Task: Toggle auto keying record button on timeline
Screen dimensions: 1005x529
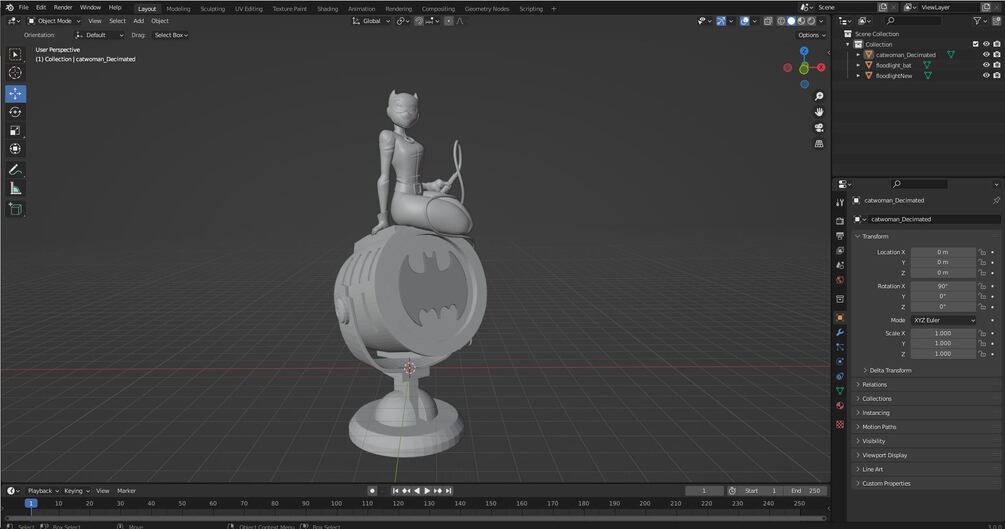Action: (x=372, y=491)
